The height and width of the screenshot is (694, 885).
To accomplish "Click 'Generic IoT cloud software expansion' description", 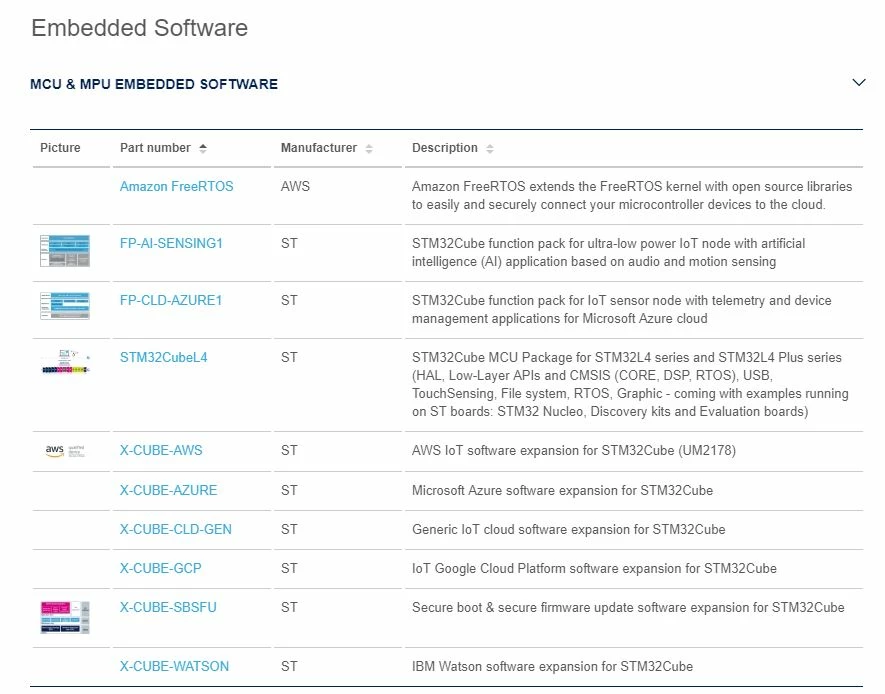I will pos(568,529).
